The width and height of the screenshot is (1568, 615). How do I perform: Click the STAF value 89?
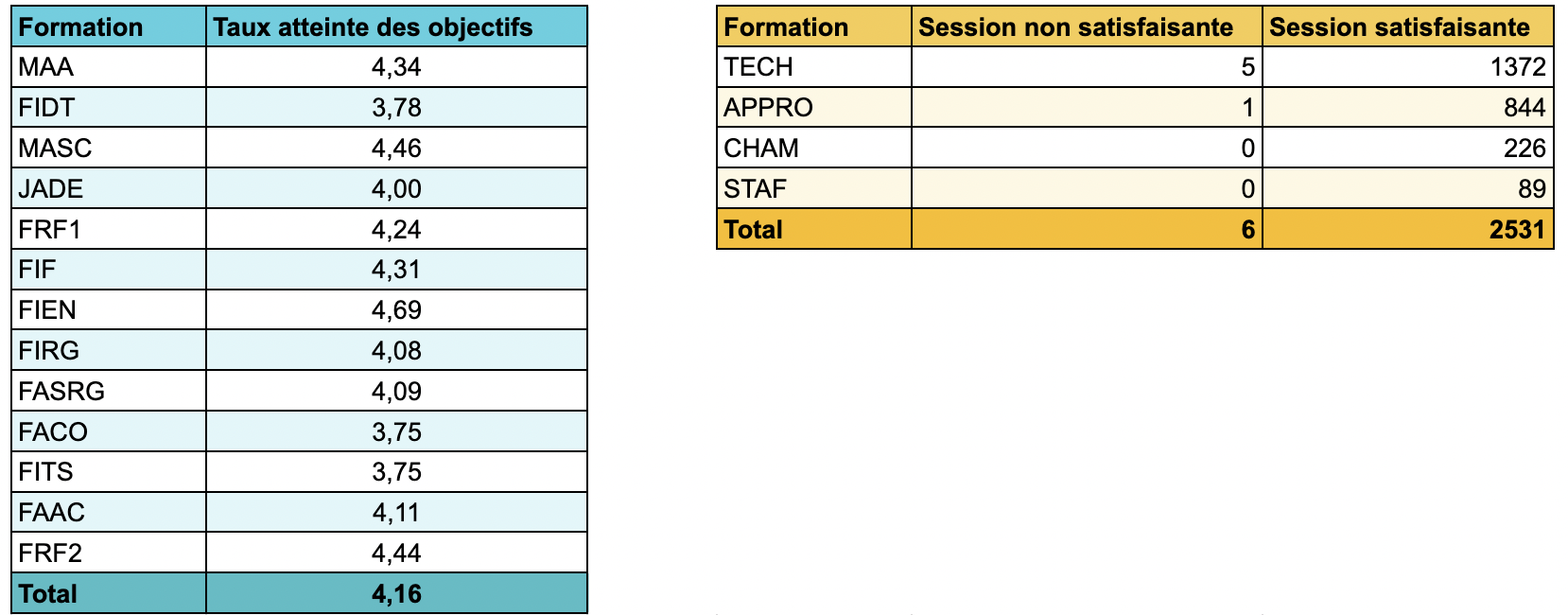1407,189
